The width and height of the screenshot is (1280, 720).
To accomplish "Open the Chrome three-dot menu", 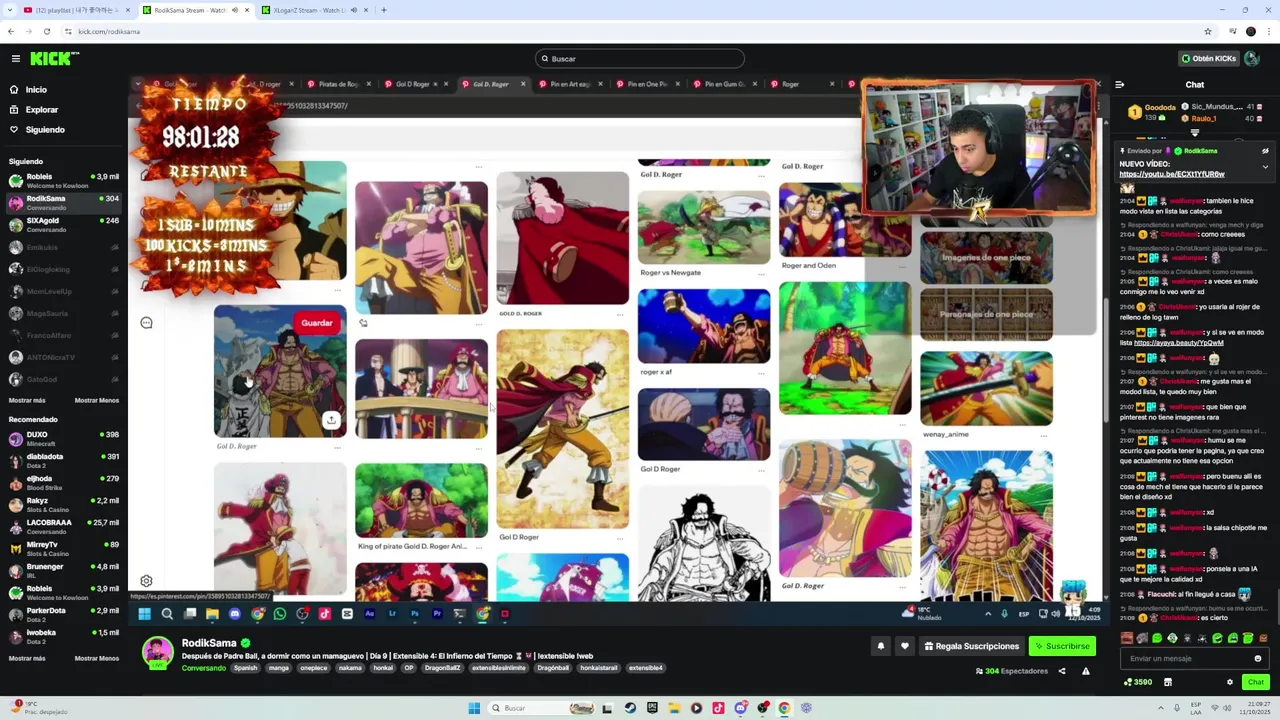I will click(x=1269, y=31).
